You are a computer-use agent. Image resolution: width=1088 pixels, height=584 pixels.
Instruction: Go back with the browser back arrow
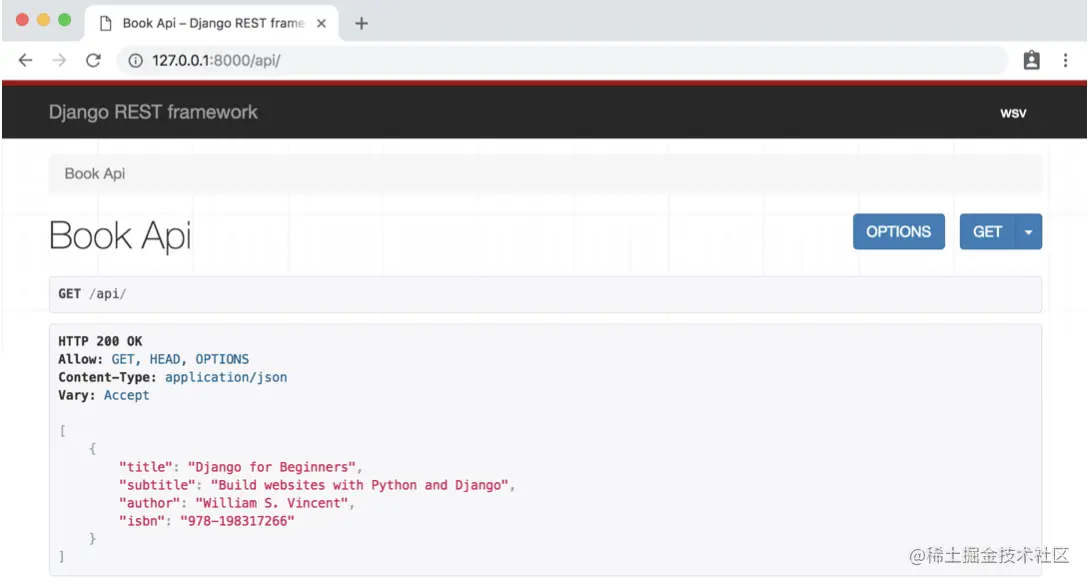[x=26, y=60]
